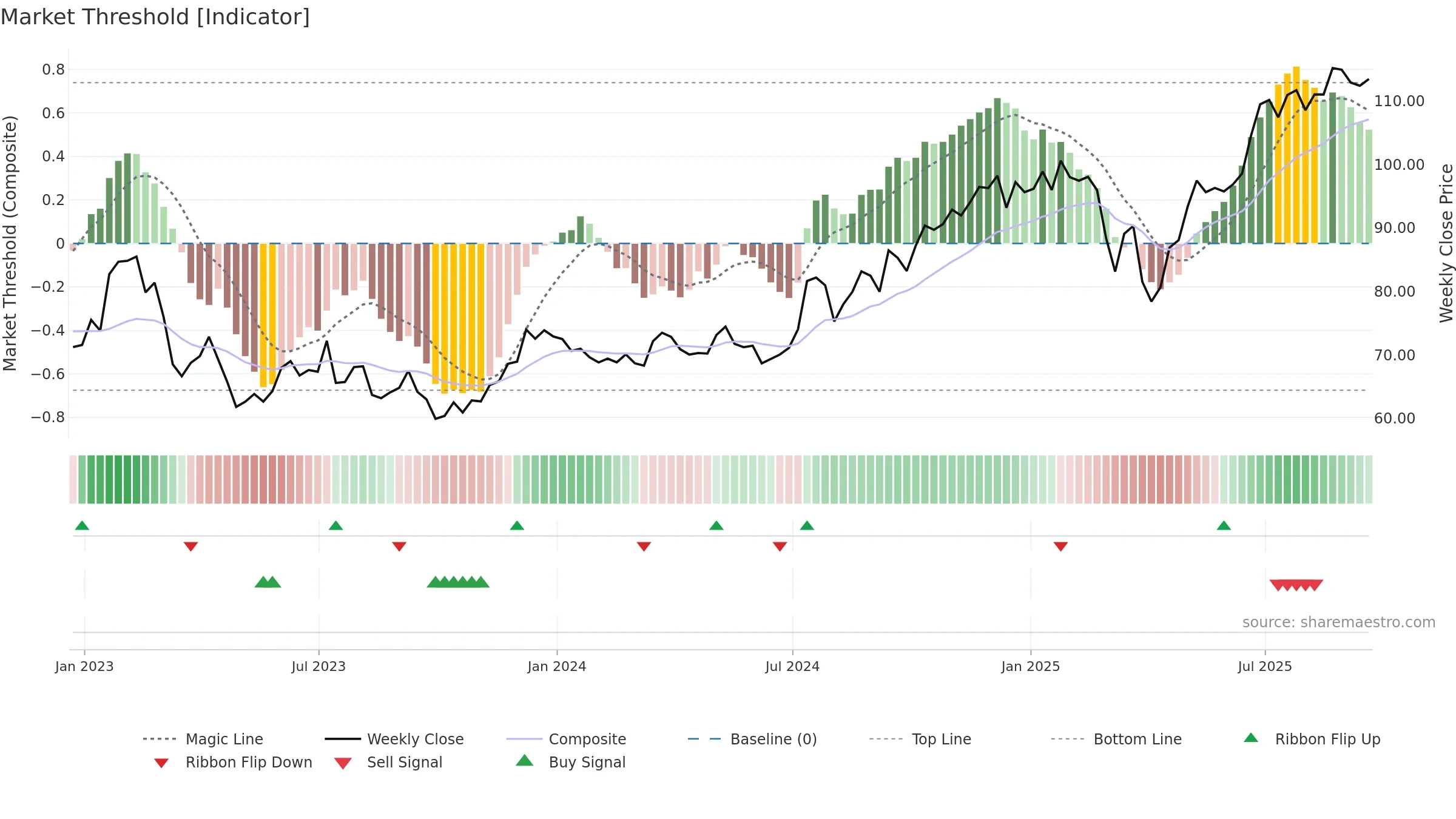1456x819 pixels.
Task: Click the Weekly Close Price axis title
Action: click(1446, 243)
